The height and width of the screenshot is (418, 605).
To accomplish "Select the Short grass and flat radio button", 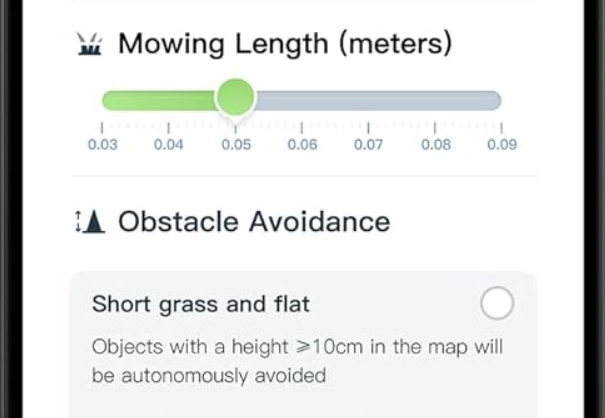I will tap(497, 303).
